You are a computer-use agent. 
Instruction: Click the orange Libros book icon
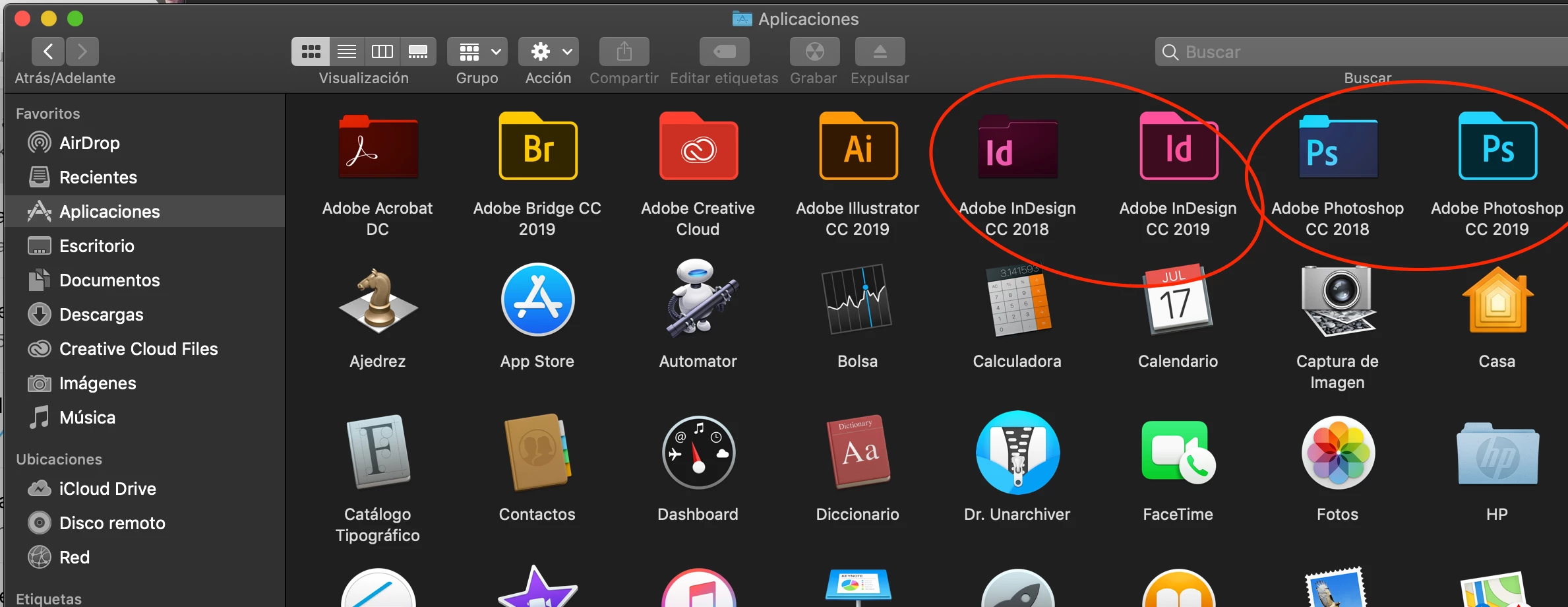(x=1178, y=589)
